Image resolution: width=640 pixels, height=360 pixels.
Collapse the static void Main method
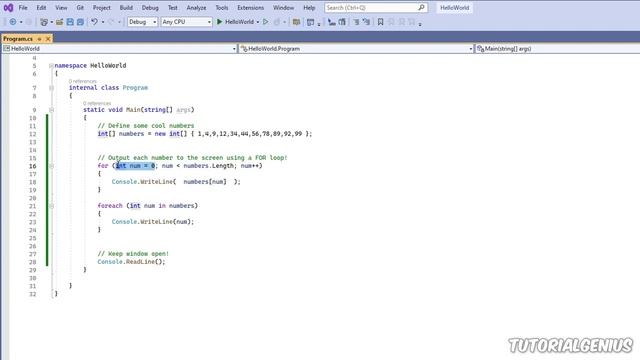pos(51,110)
